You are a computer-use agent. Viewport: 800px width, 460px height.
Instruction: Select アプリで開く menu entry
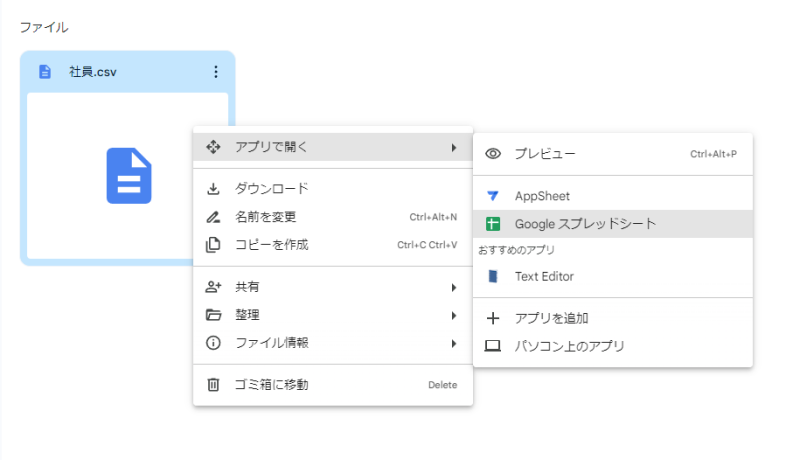coord(333,147)
